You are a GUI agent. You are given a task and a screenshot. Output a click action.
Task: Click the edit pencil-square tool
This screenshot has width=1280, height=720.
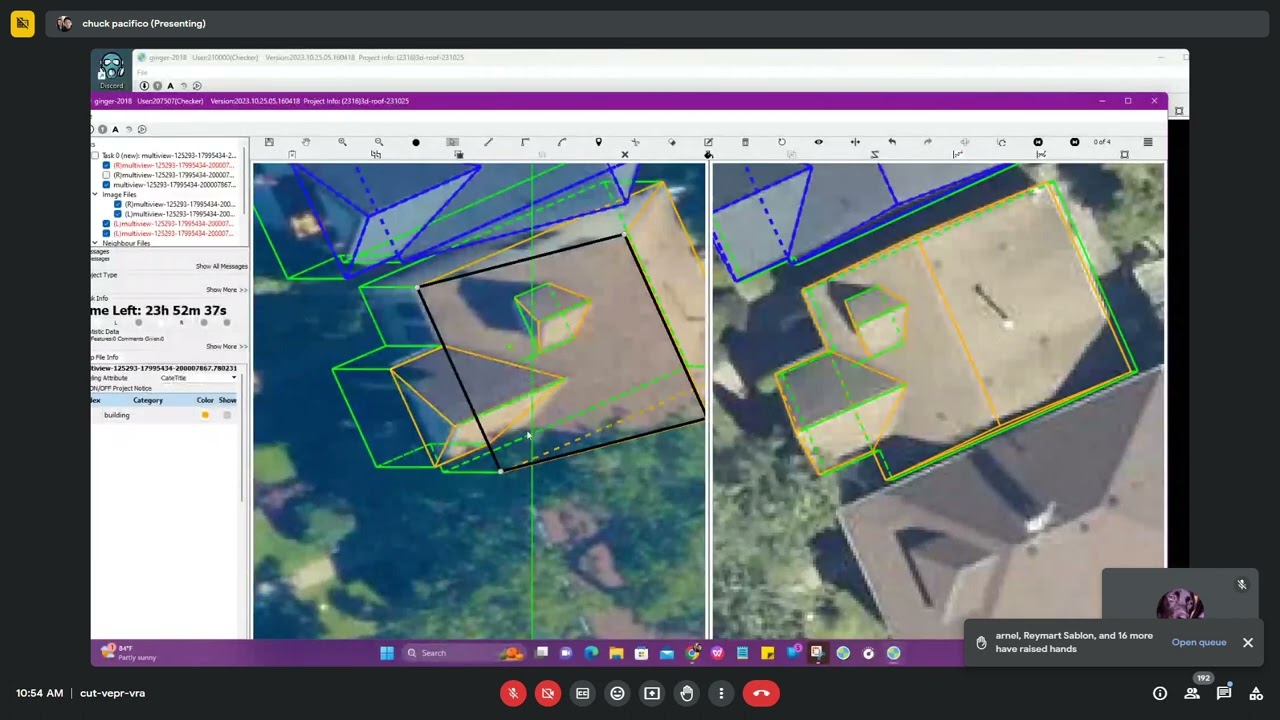point(708,142)
